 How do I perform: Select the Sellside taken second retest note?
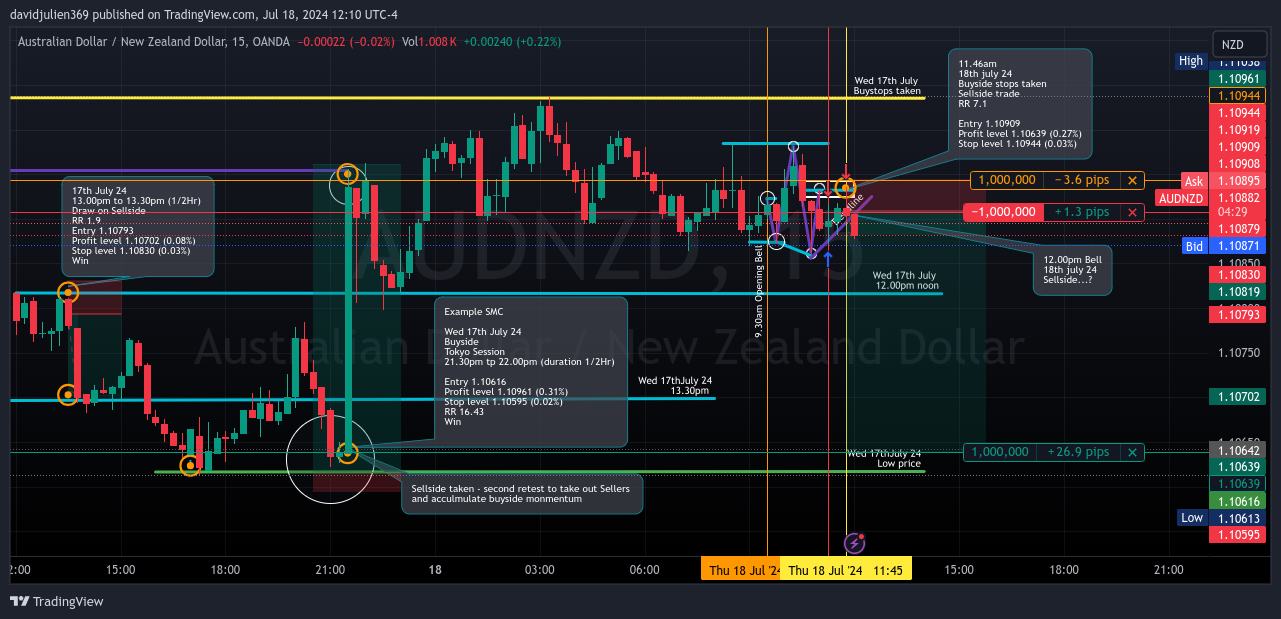click(x=522, y=494)
